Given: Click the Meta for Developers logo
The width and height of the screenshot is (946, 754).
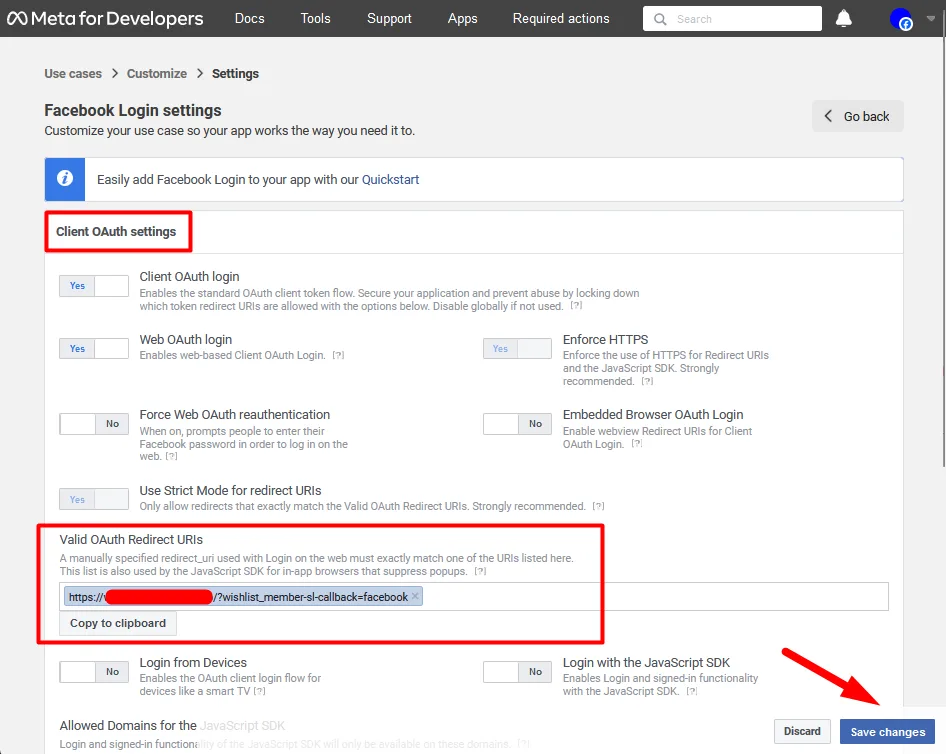Looking at the screenshot, I should pyautogui.click(x=103, y=18).
